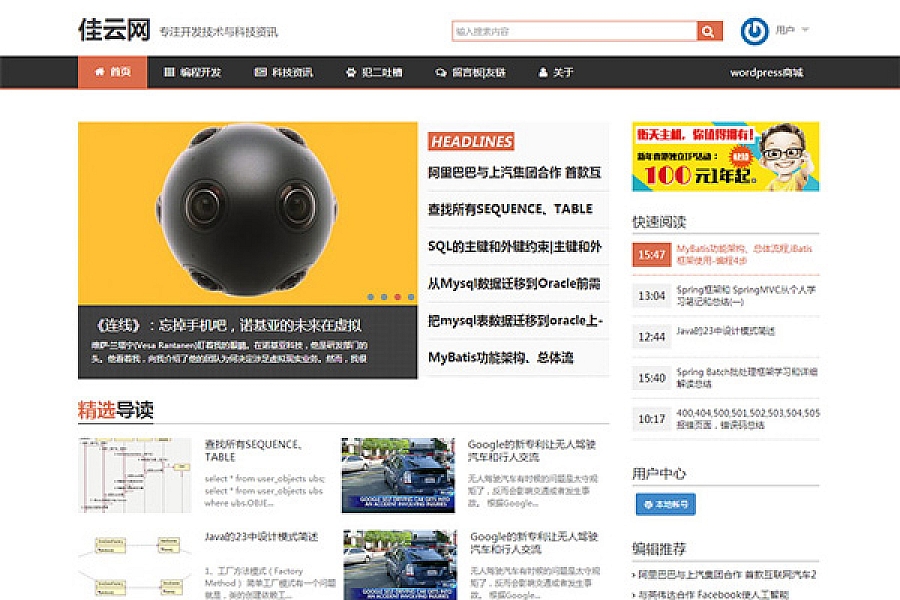Open headline 从Mysql数据迁移到Oracle
The image size is (900, 600).
(x=514, y=283)
